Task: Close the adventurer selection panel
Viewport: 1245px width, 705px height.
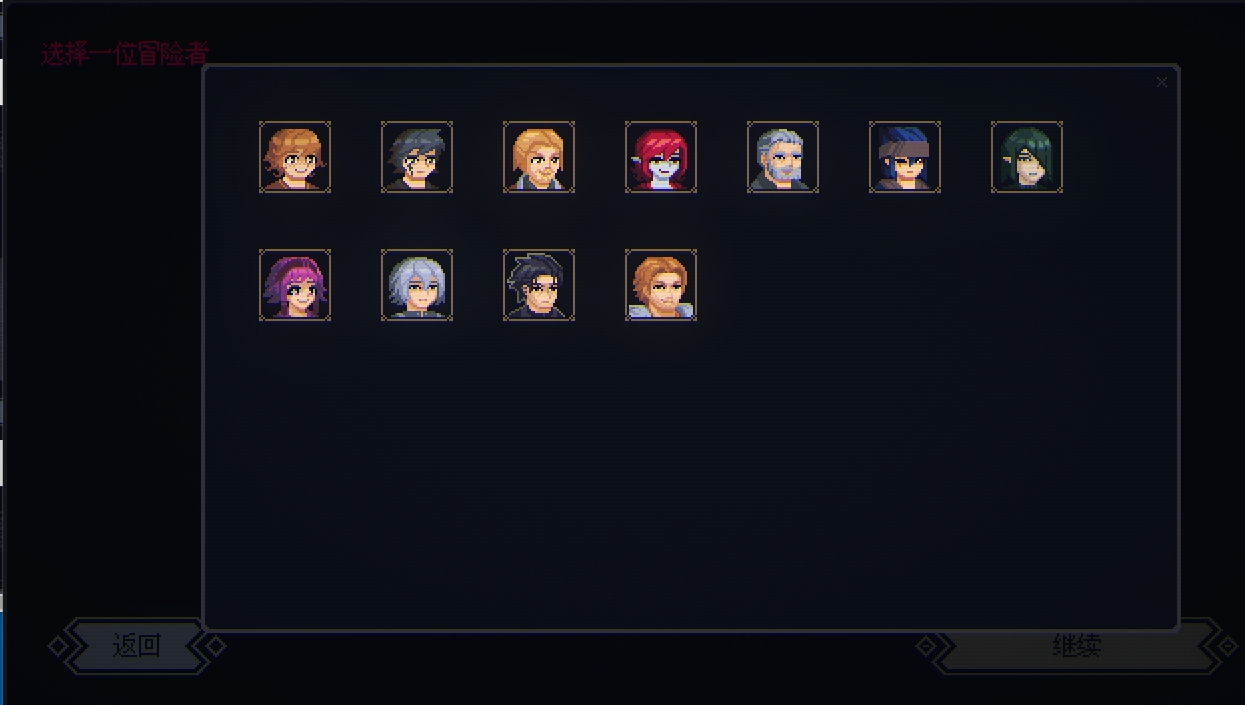Action: pyautogui.click(x=1161, y=82)
